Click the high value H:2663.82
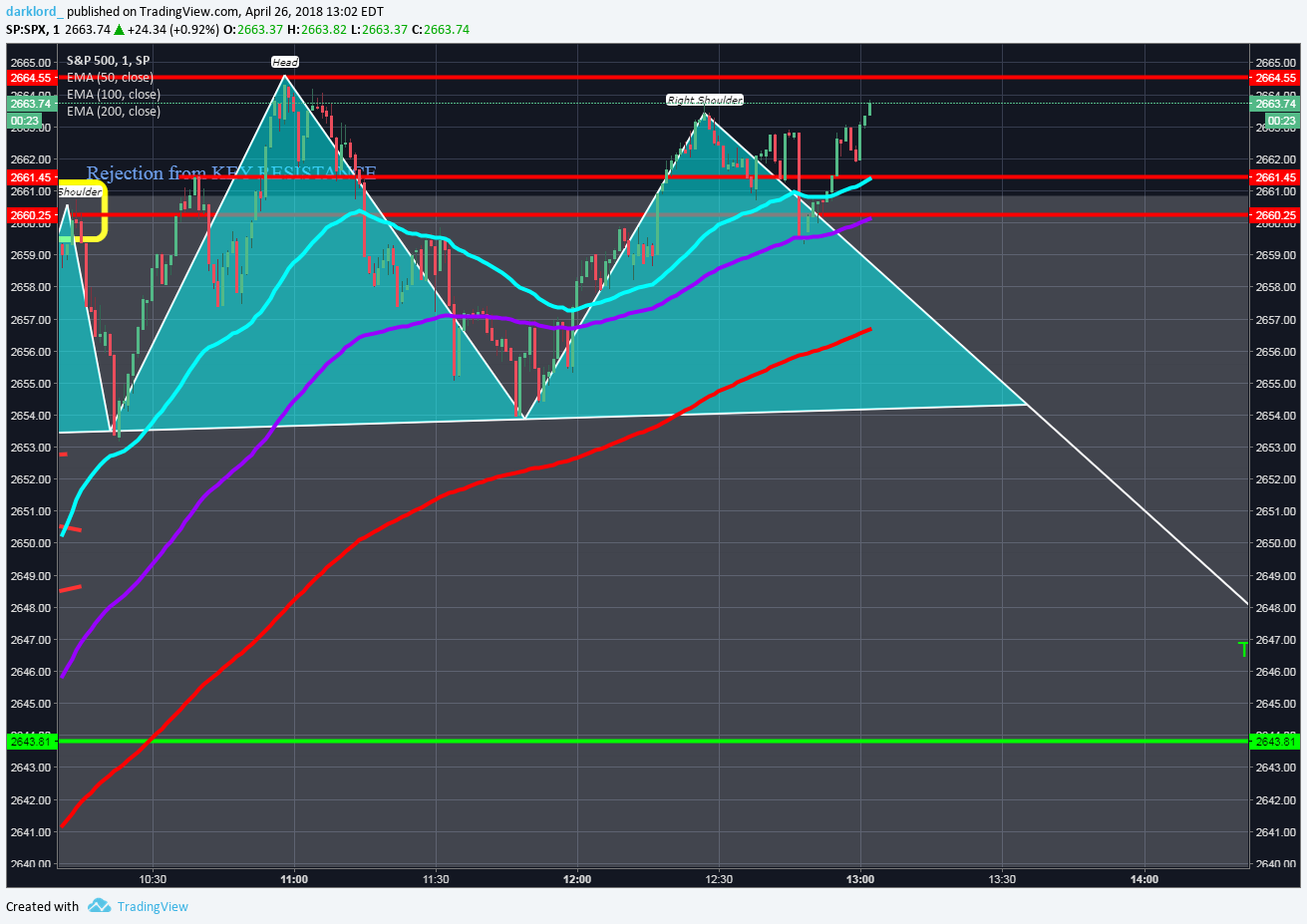 [317, 30]
